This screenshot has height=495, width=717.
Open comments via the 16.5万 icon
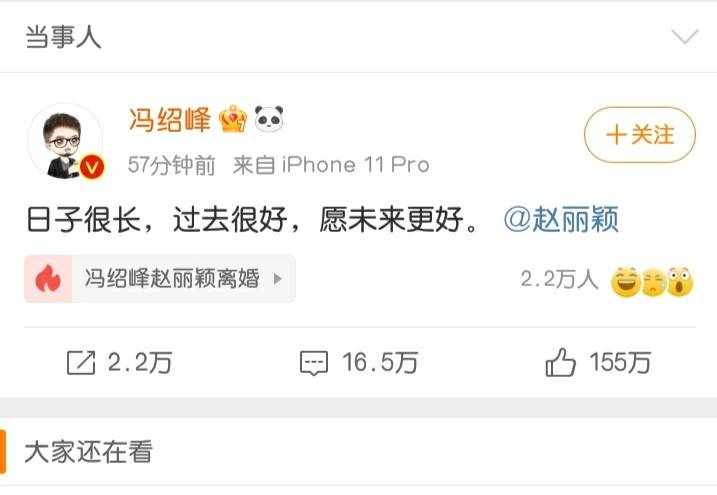pos(314,363)
